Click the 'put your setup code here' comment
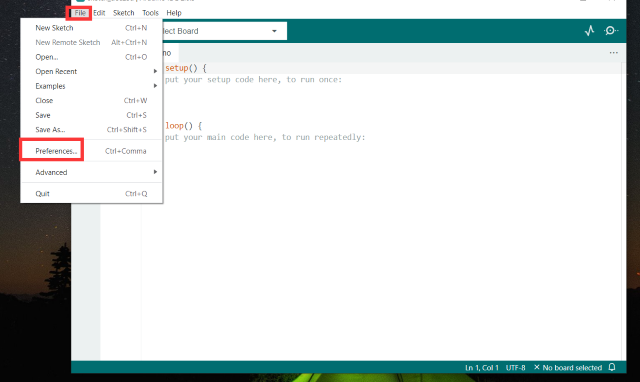The height and width of the screenshot is (382, 640). tap(253, 80)
